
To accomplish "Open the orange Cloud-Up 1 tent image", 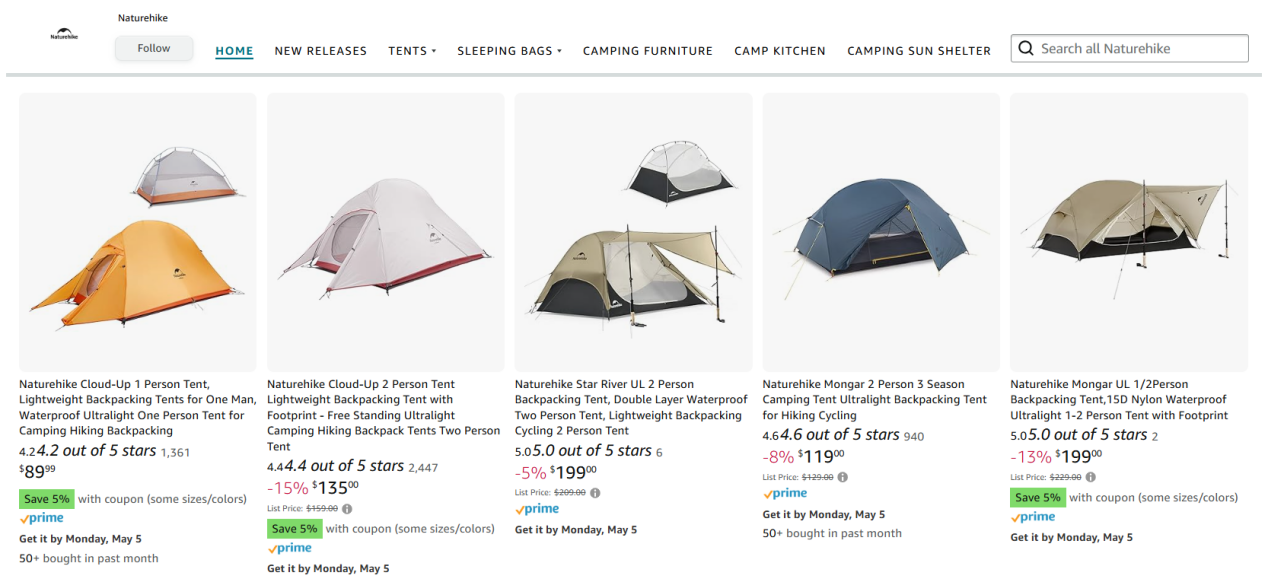I will (x=137, y=232).
